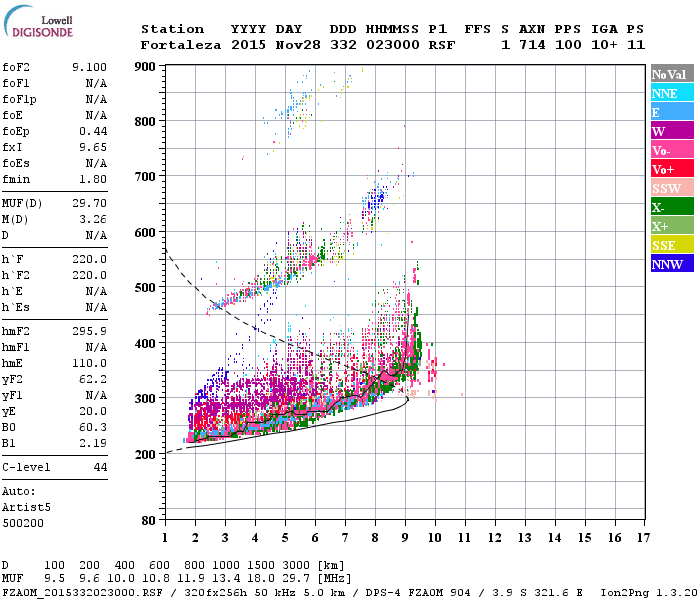Click the Vo- pink legend swatch
The width and height of the screenshot is (700, 600).
[x=672, y=150]
